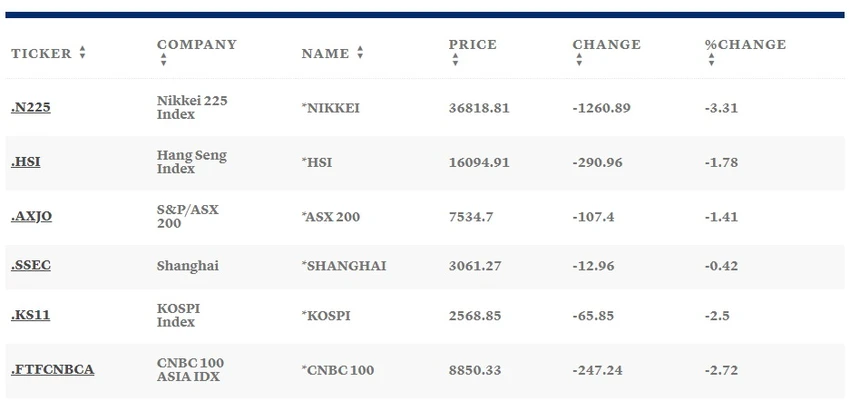The width and height of the screenshot is (850, 401).
Task: Open the .FTFCNBCA ticker link
Action: pyautogui.click(x=53, y=370)
